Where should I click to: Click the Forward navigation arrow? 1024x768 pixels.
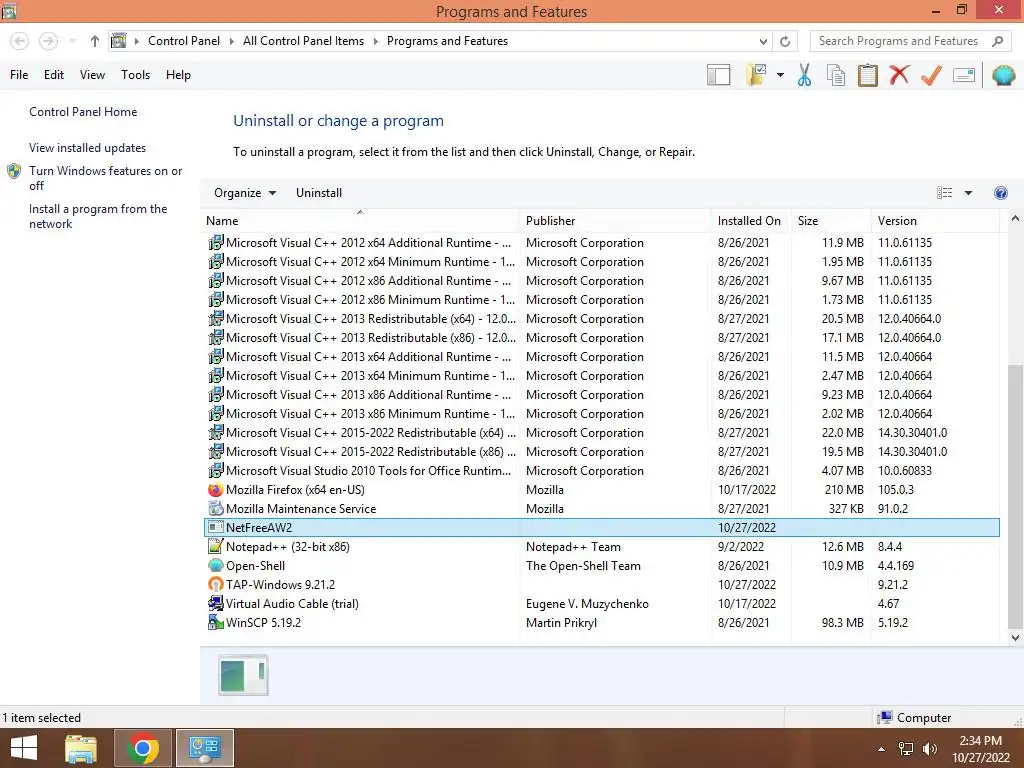(48, 41)
